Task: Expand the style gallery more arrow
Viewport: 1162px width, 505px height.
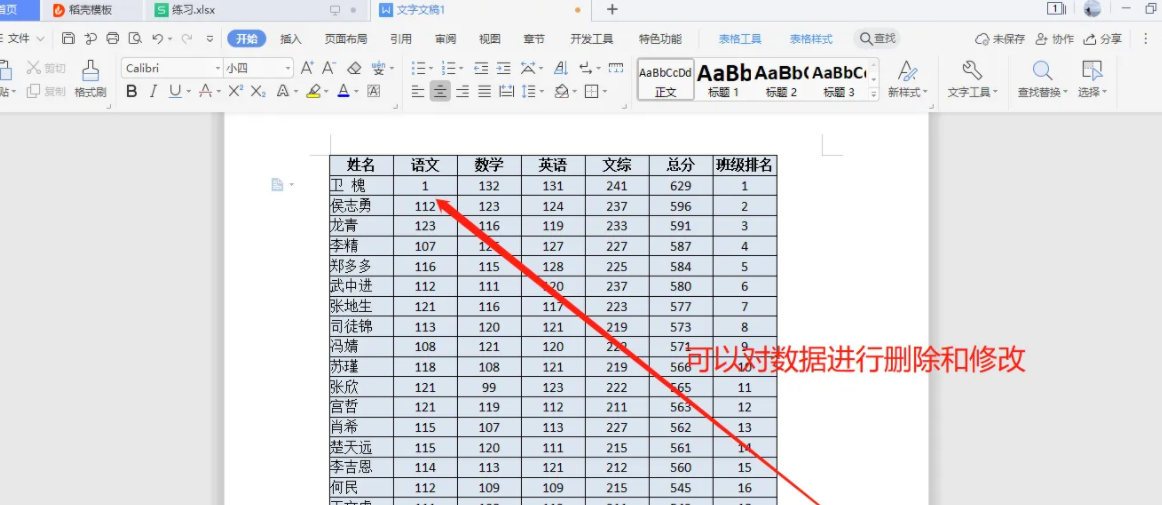Action: coord(873,93)
